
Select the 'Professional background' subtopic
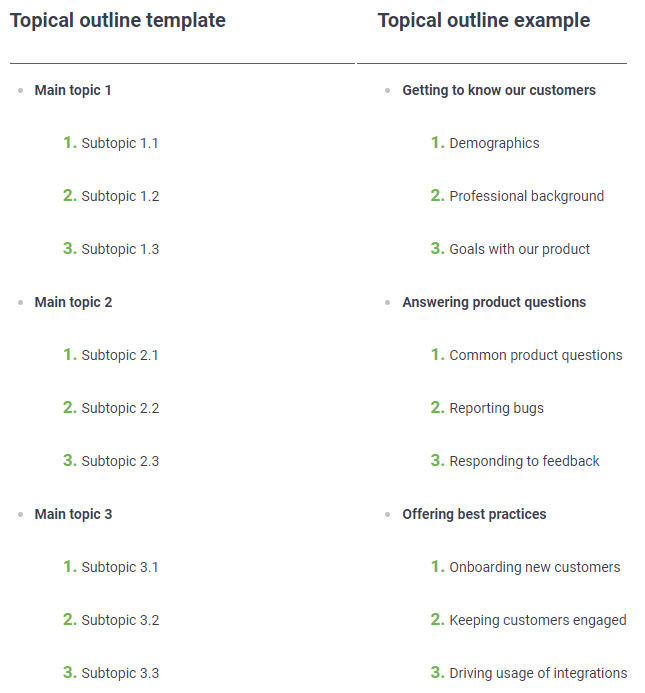(x=527, y=196)
